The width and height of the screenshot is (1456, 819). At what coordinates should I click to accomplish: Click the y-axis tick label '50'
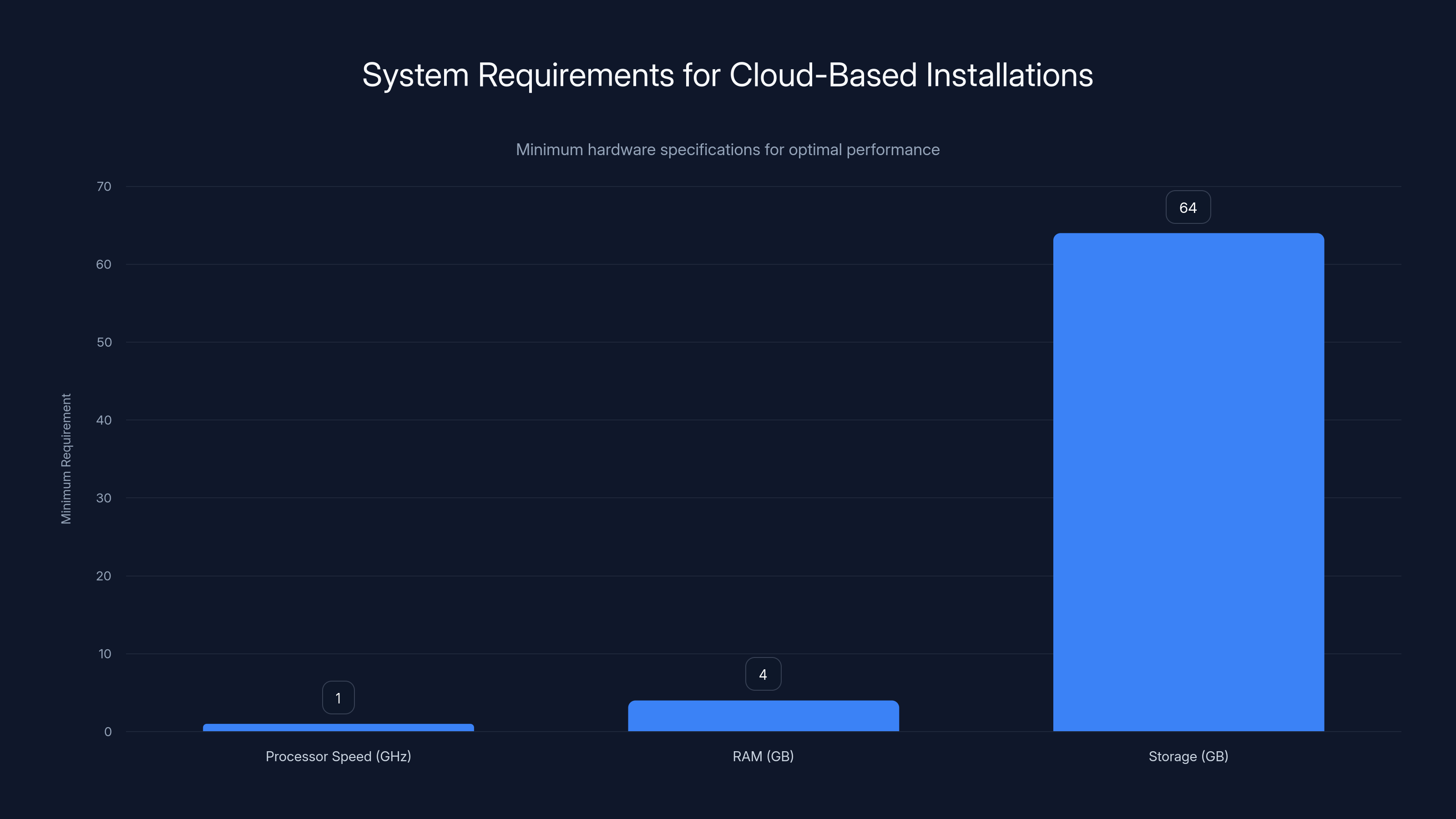pos(104,343)
